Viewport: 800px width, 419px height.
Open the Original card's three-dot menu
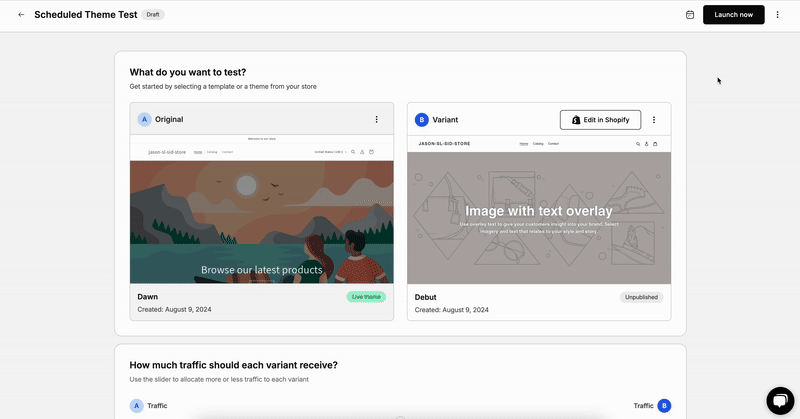pos(377,119)
